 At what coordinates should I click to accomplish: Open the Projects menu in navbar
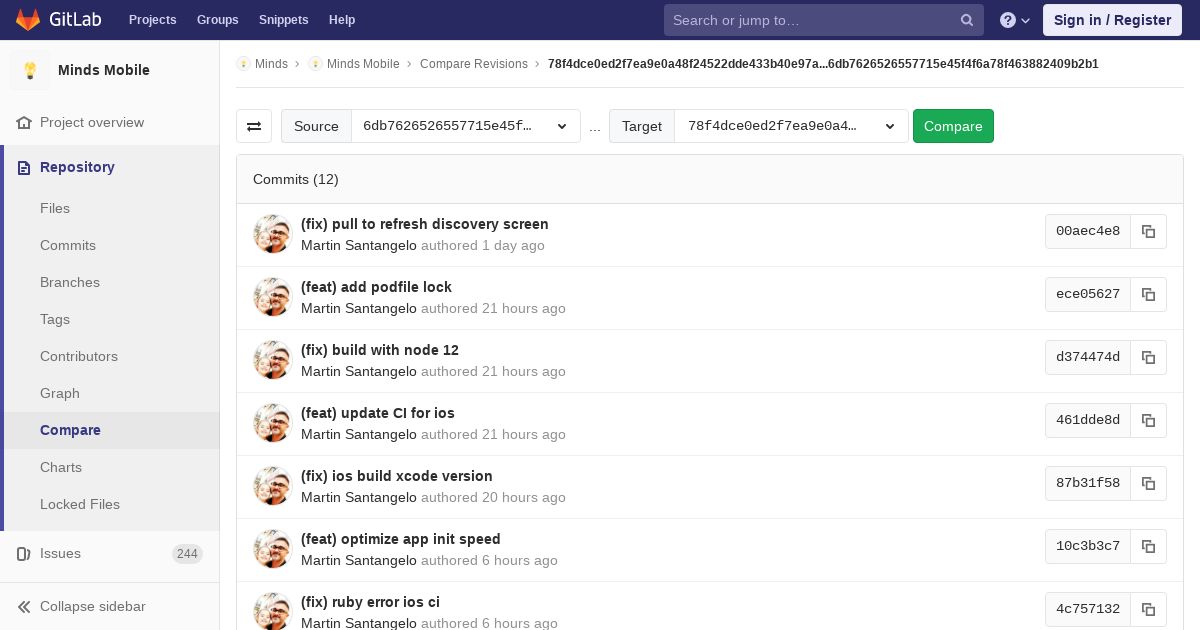(x=152, y=20)
